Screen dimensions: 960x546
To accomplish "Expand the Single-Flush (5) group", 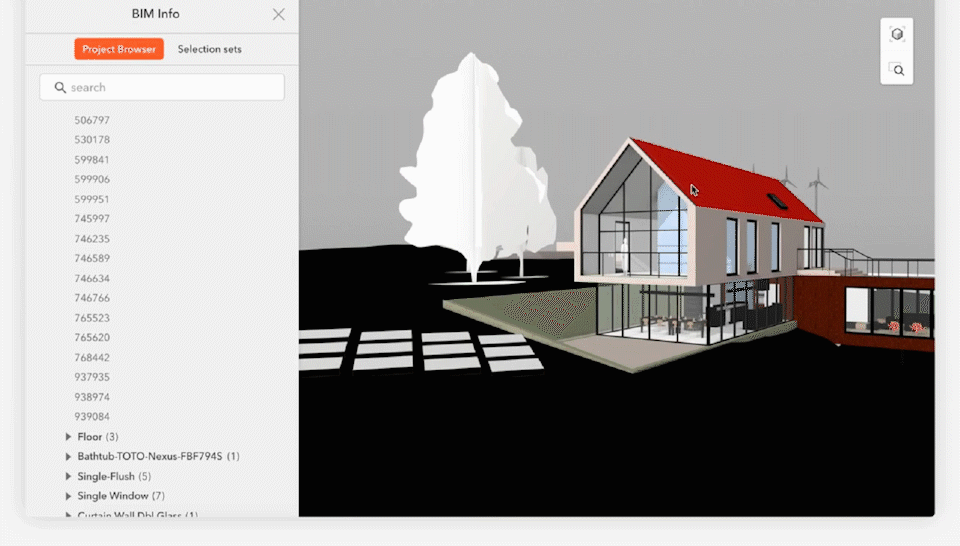I will [x=68, y=477].
